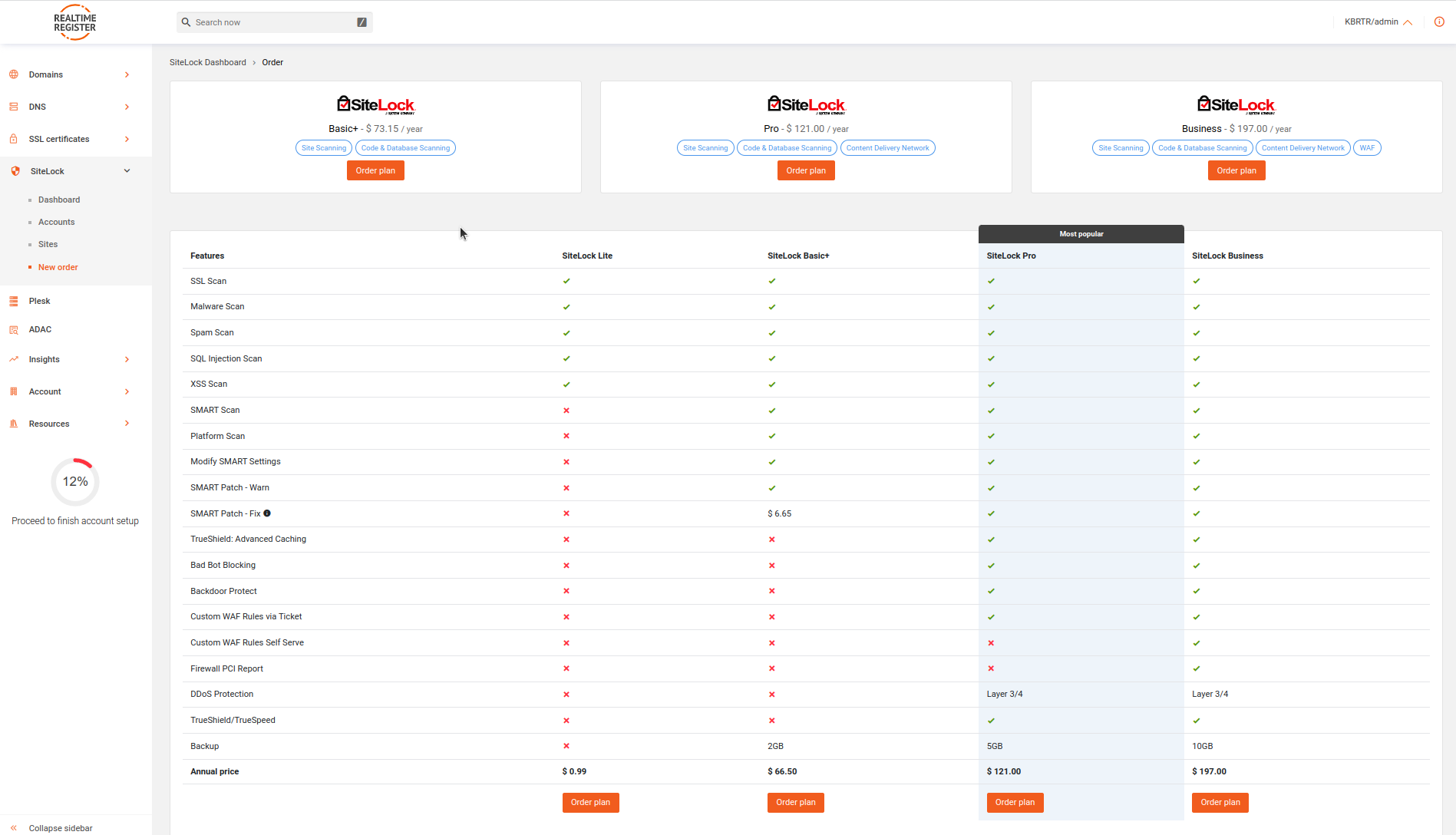
Task: Click the SSL certificates lock icon
Action: point(14,139)
